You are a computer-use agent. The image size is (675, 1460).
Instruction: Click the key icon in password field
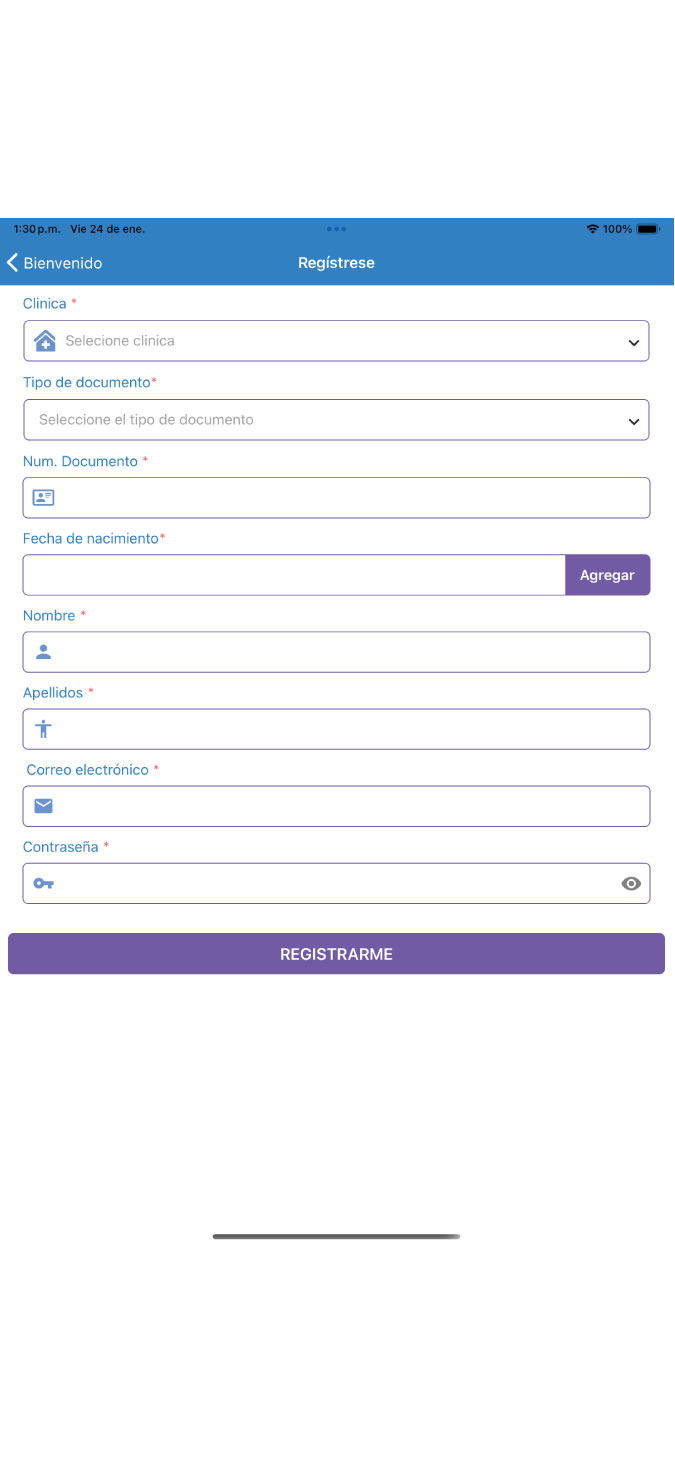tap(43, 883)
